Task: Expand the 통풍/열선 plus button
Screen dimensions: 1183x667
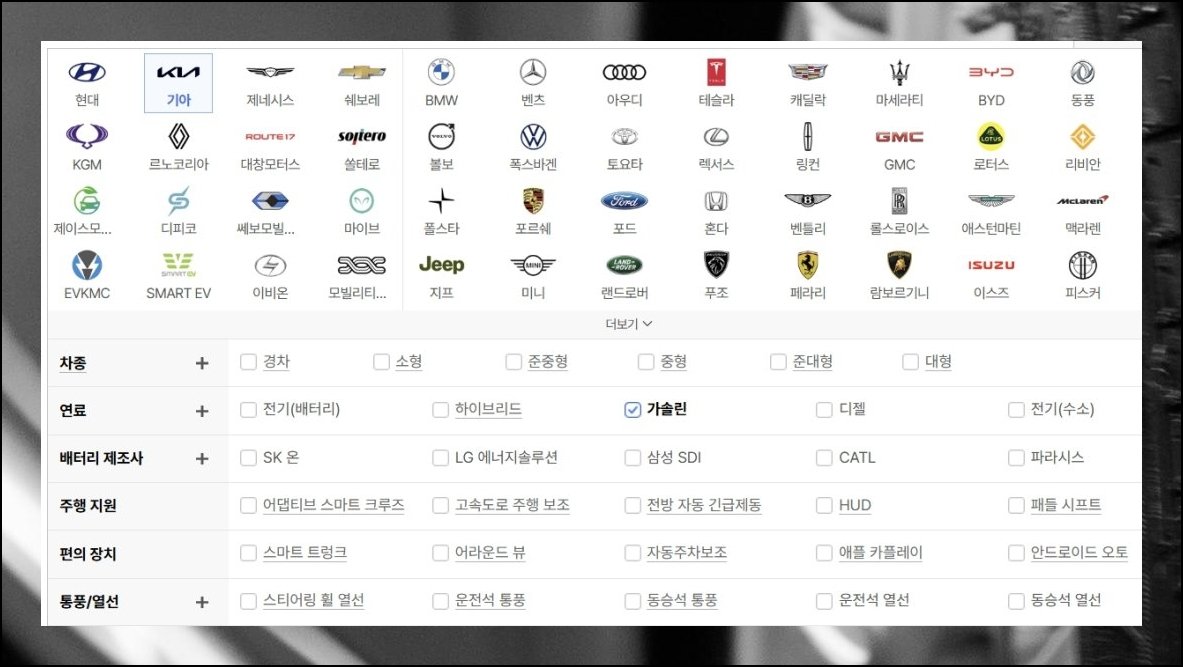Action: click(201, 602)
